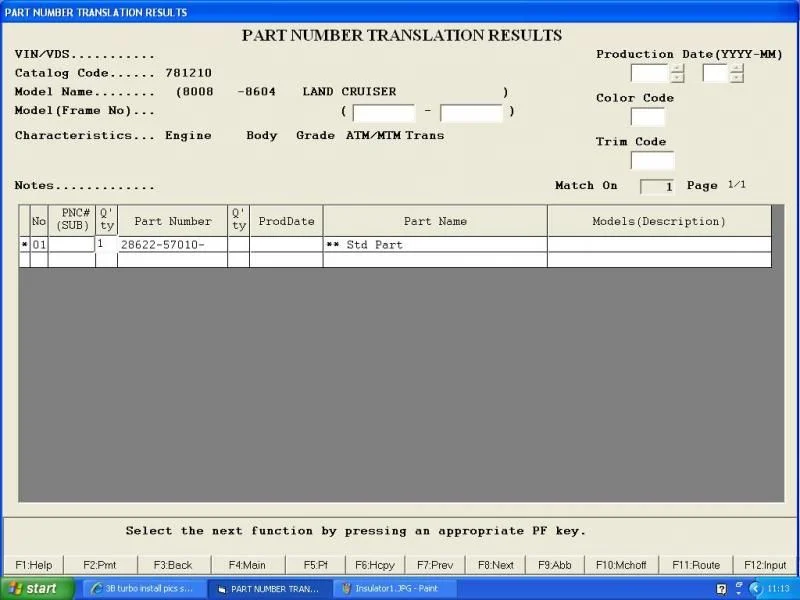Click catalog code value 781210
800x600 pixels.
point(188,73)
